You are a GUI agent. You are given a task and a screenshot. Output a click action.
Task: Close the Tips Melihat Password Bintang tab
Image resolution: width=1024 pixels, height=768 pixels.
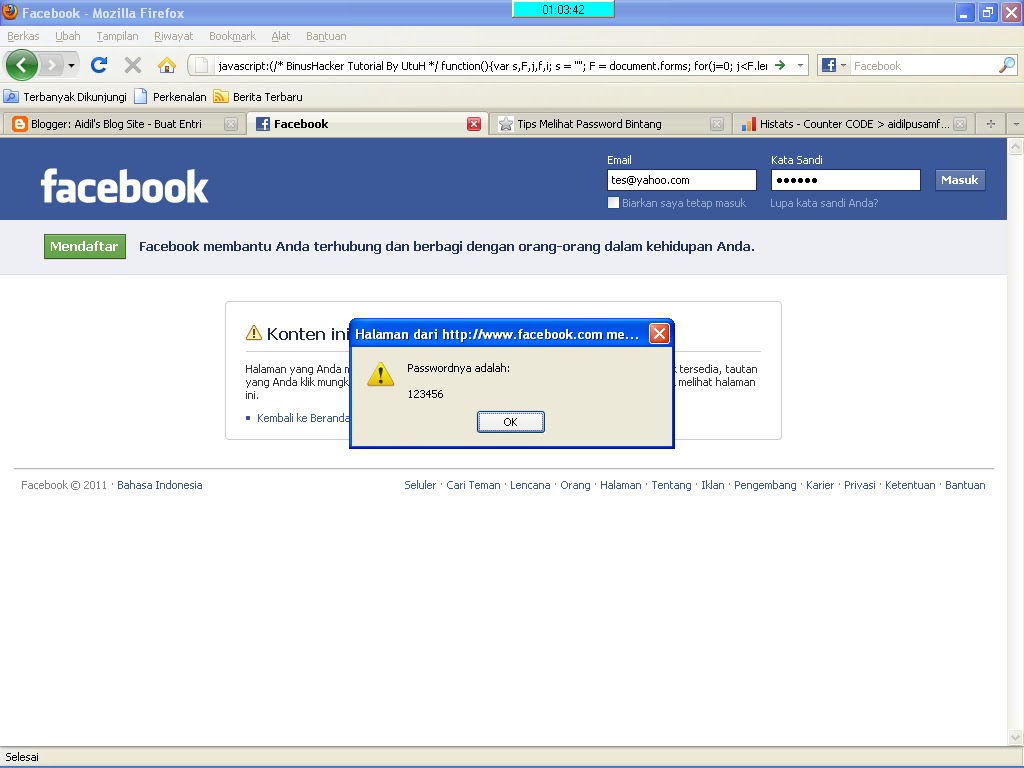coord(716,124)
